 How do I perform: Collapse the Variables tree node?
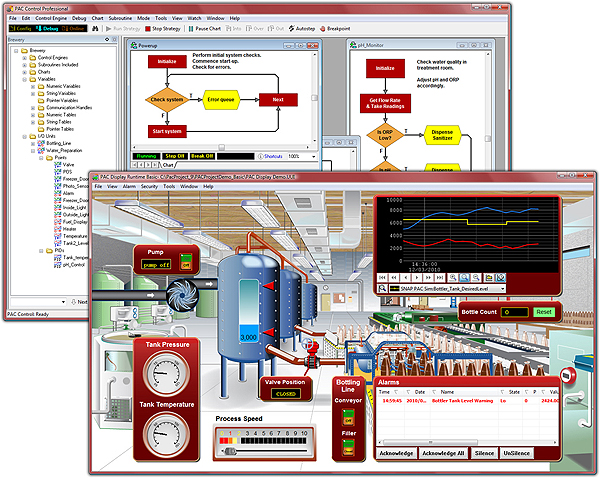(x=24, y=79)
